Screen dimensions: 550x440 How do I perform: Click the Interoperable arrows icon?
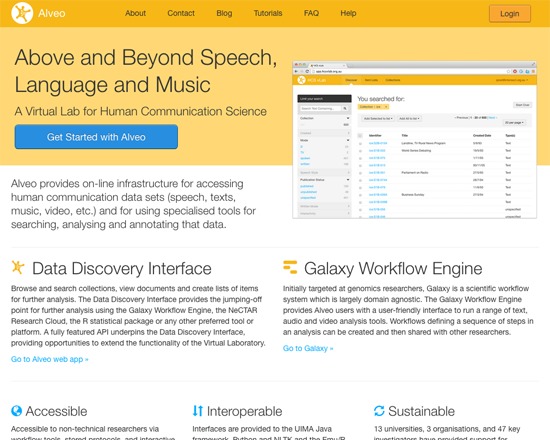click(198, 411)
